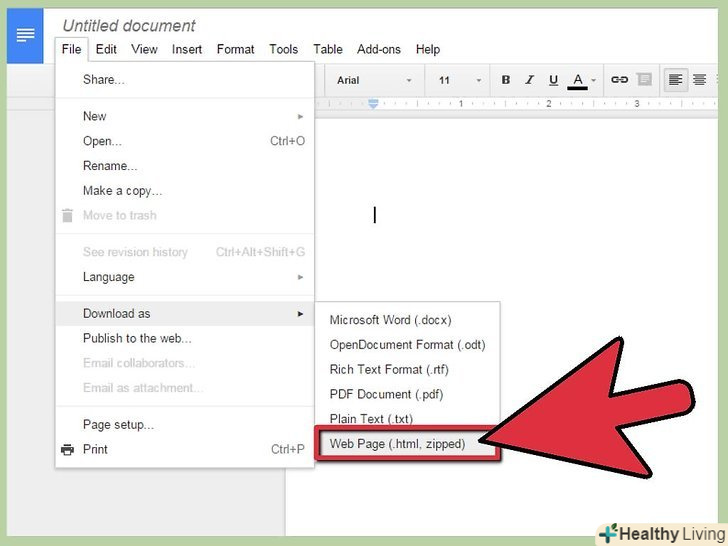The width and height of the screenshot is (728, 546).
Task: Select the Language menu entry
Action: click(x=184, y=277)
